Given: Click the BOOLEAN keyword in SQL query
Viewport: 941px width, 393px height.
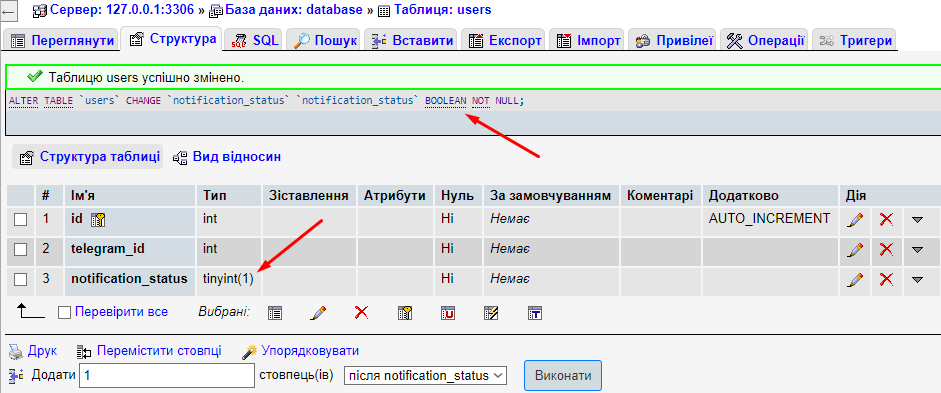Looking at the screenshot, I should click(x=445, y=101).
